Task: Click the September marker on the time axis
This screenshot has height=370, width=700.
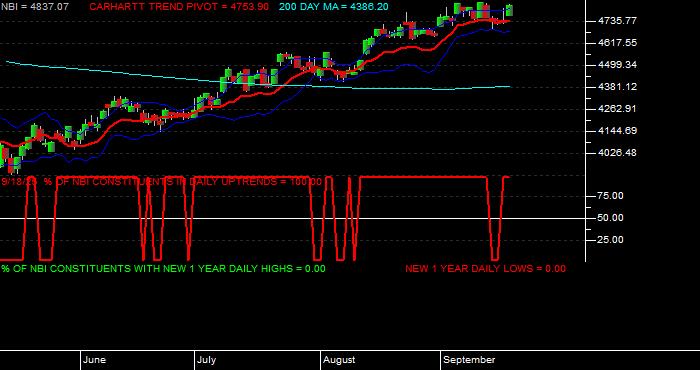Action: click(x=469, y=360)
